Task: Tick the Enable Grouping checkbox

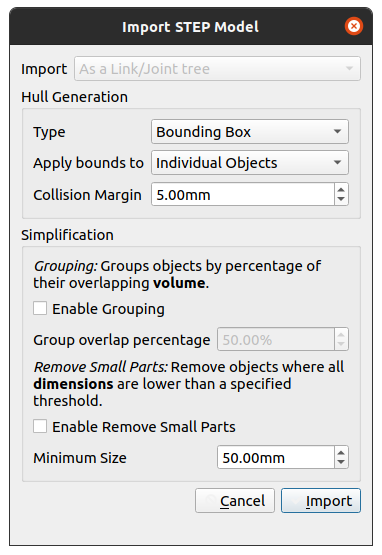Action: tap(40, 308)
